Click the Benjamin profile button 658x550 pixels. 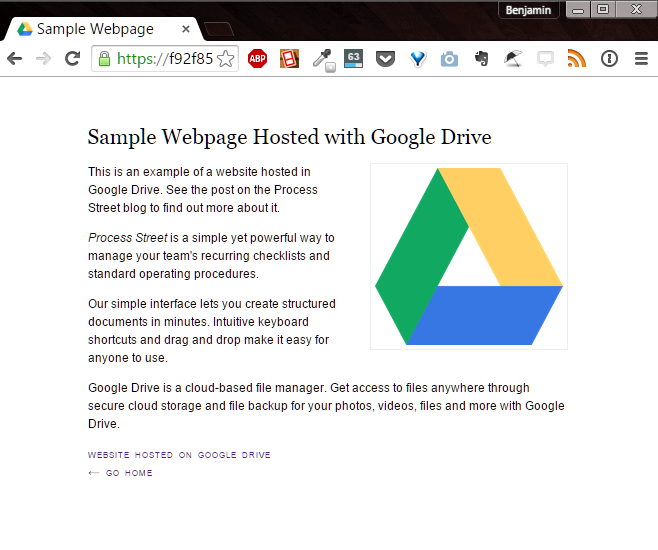(528, 10)
